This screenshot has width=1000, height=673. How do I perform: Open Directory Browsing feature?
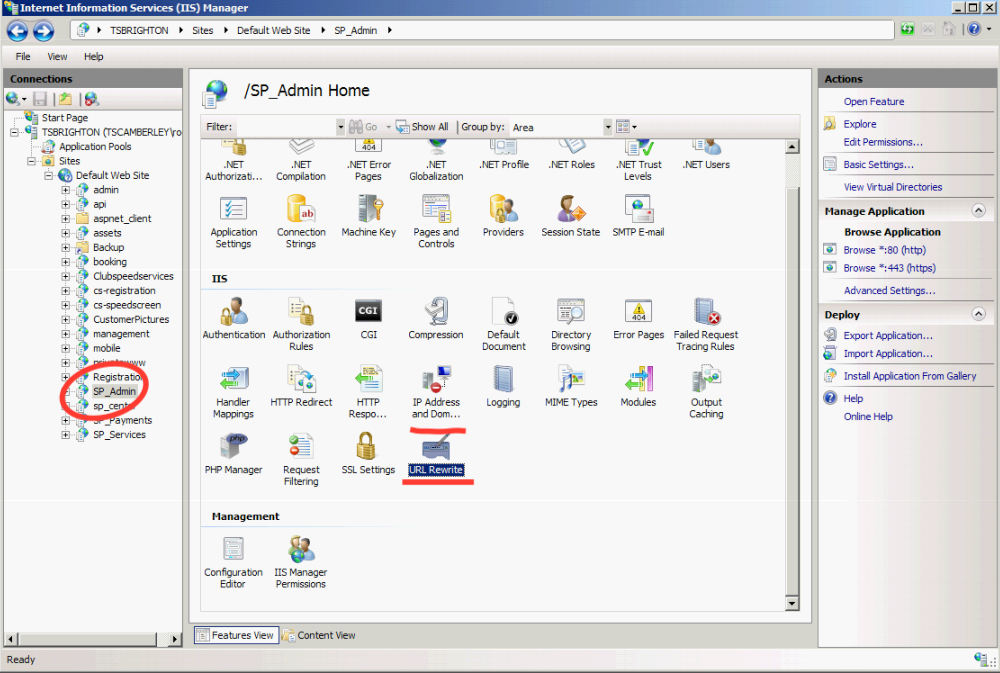571,325
